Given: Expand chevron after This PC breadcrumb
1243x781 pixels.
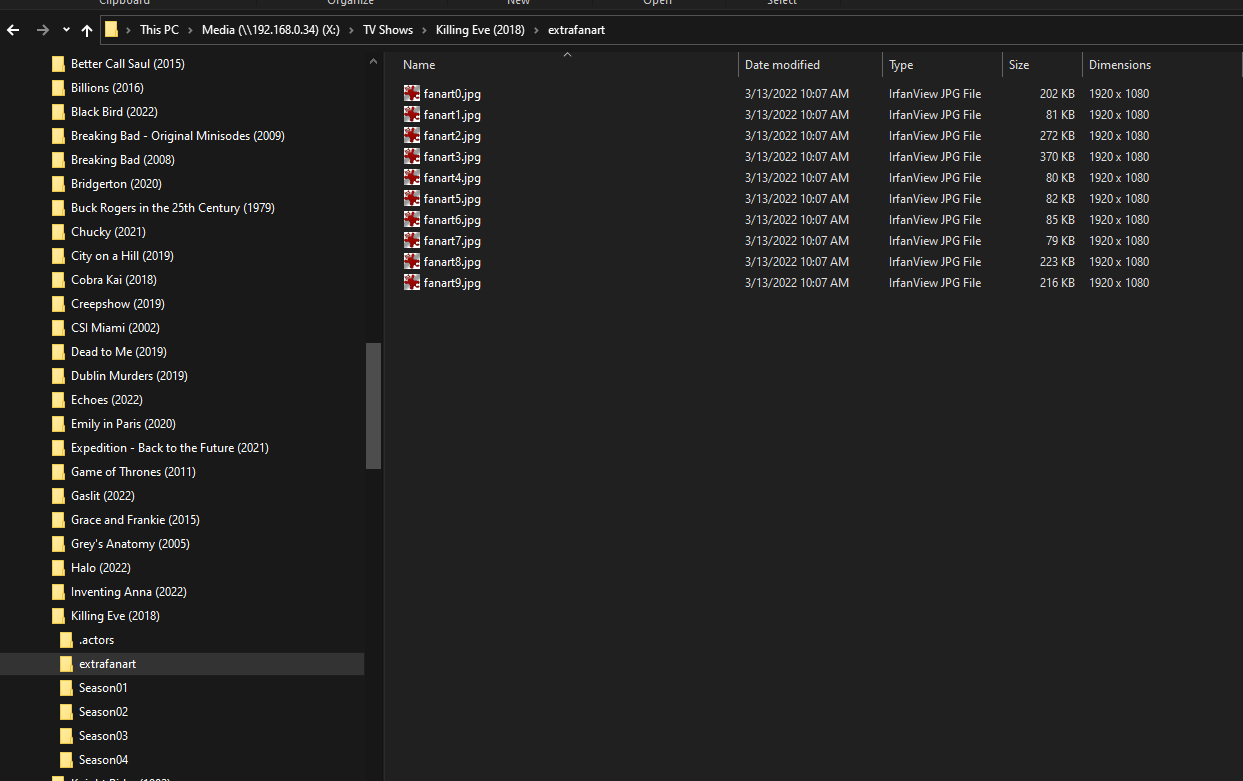Looking at the screenshot, I should pyautogui.click(x=190, y=30).
